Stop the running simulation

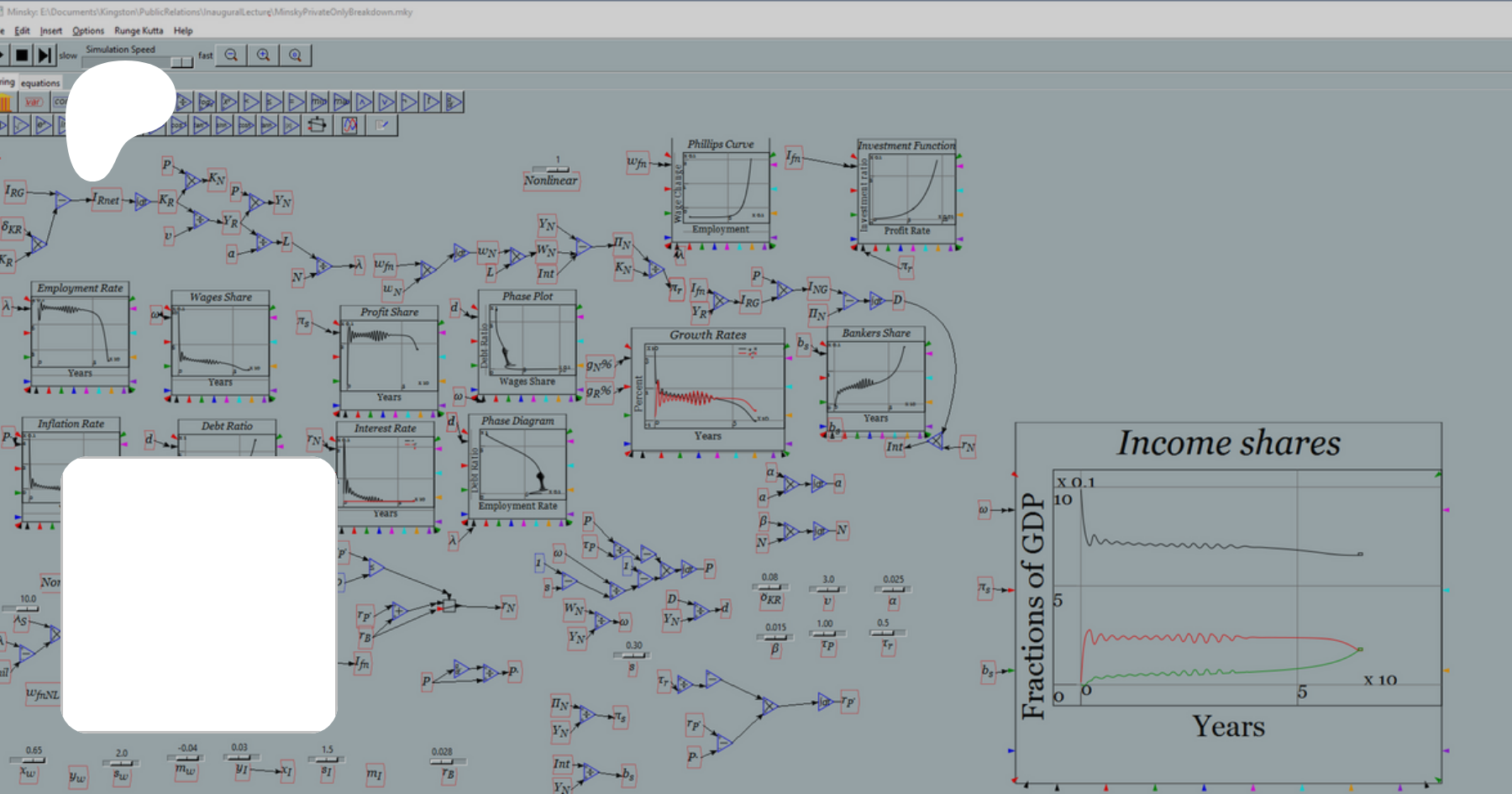tap(22, 55)
